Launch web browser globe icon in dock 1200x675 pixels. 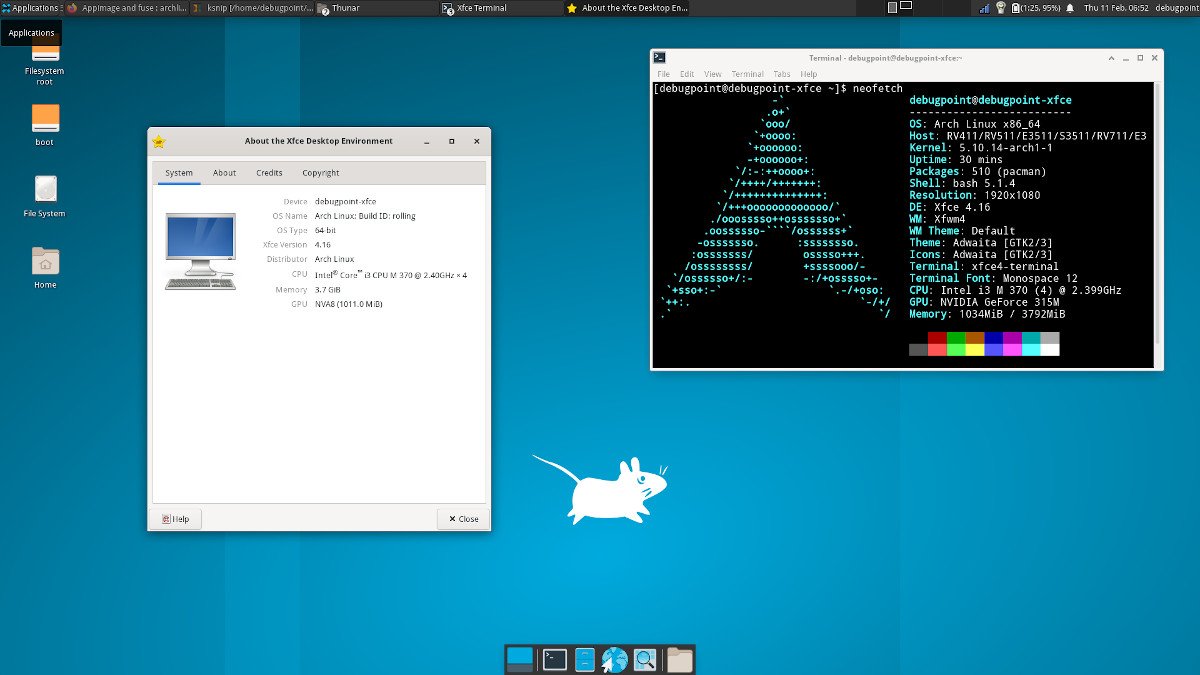614,659
